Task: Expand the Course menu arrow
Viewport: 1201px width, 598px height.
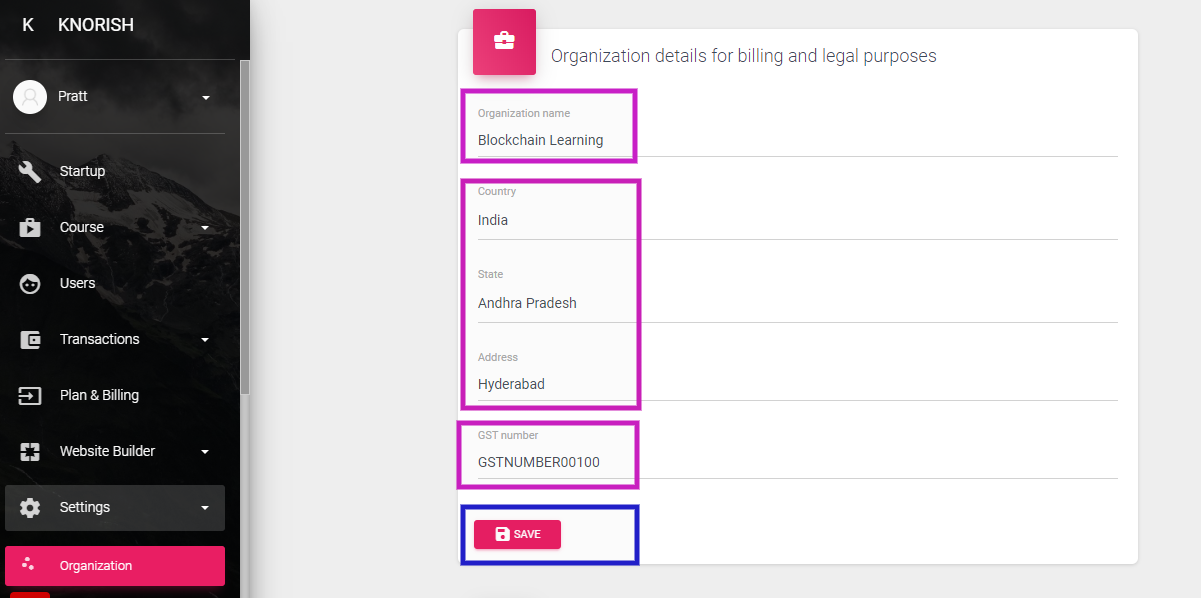Action: click(x=205, y=228)
